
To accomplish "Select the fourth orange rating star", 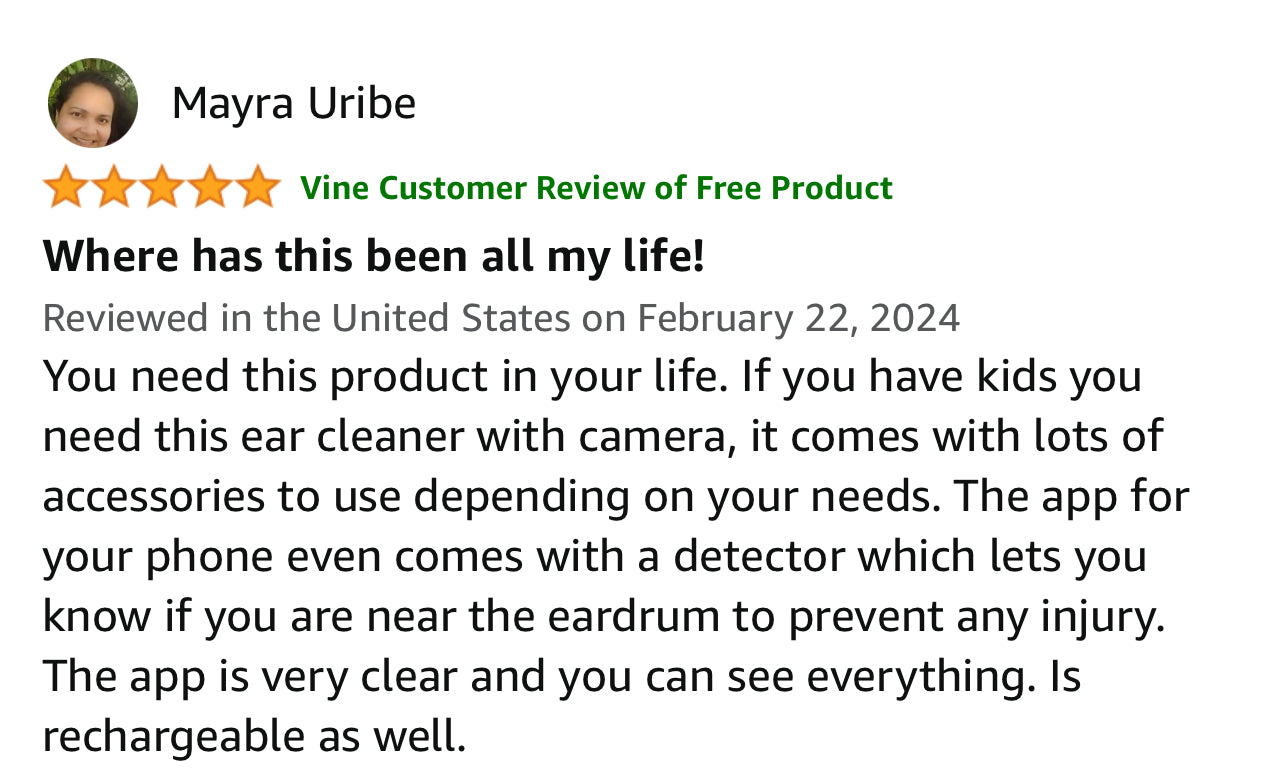I will click(210, 187).
